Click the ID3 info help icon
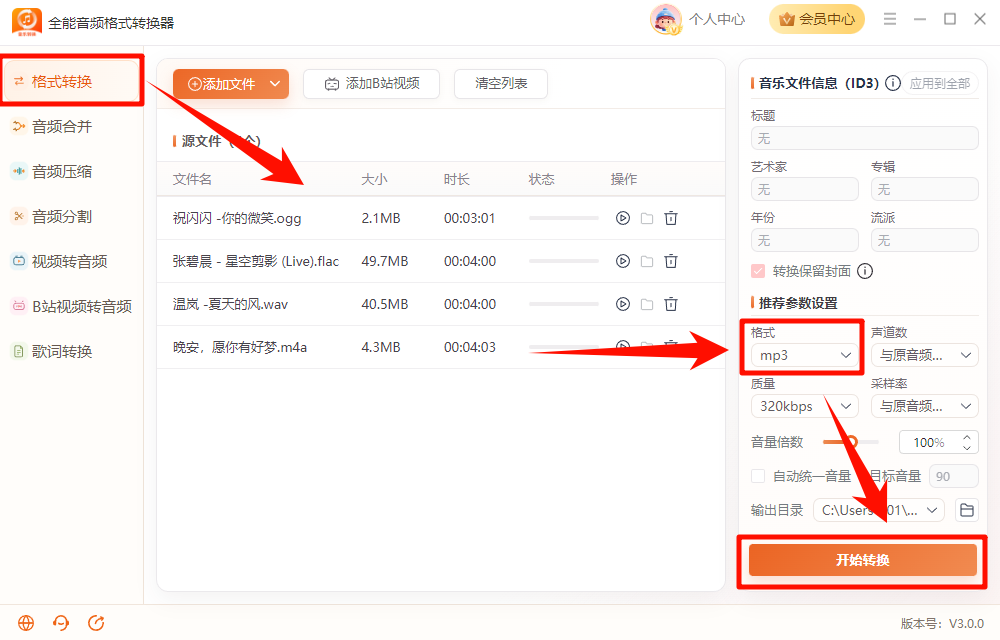1000x640 pixels. (893, 83)
